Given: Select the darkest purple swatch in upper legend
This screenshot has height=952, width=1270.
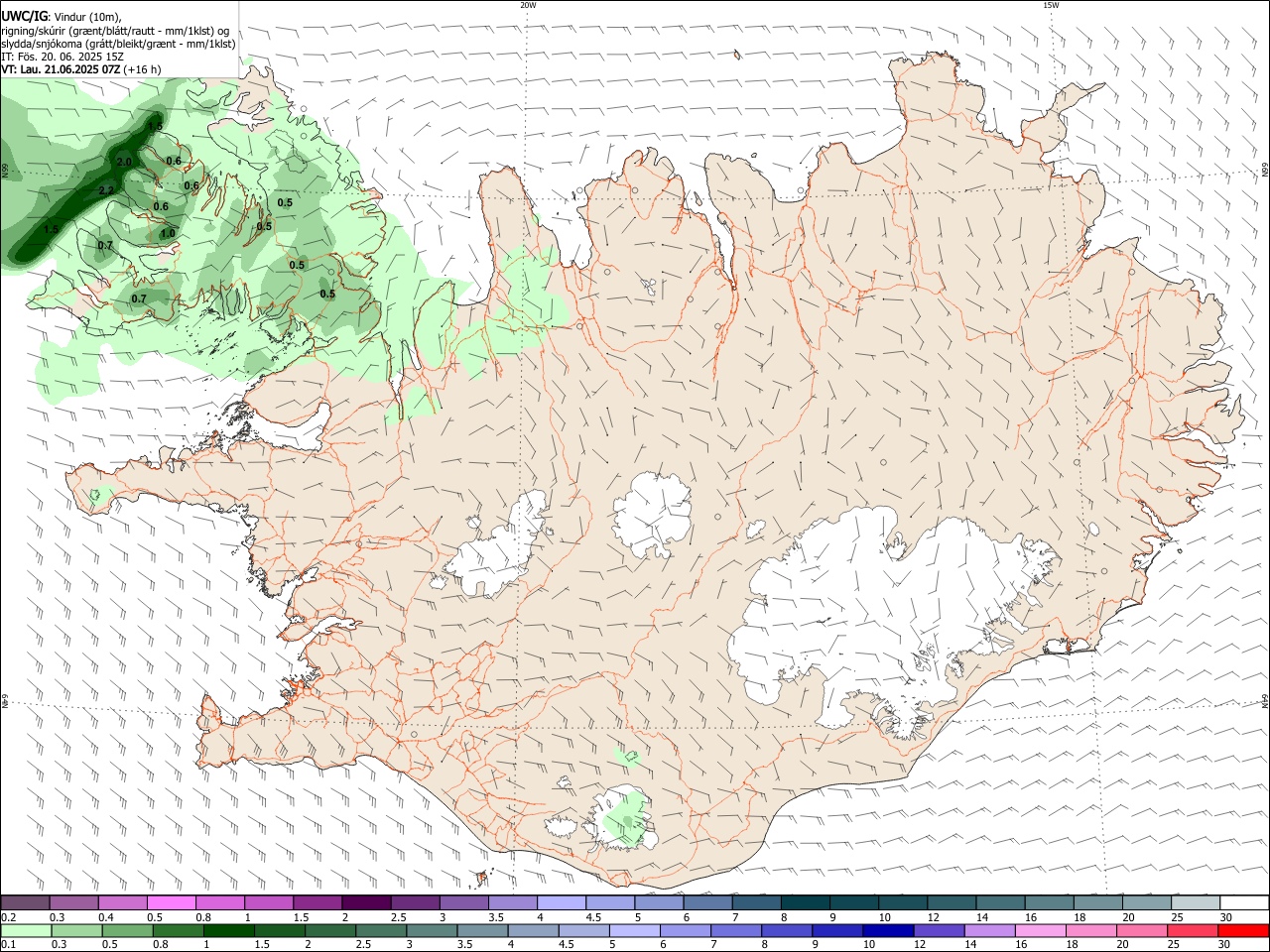Looking at the screenshot, I should point(365,903).
